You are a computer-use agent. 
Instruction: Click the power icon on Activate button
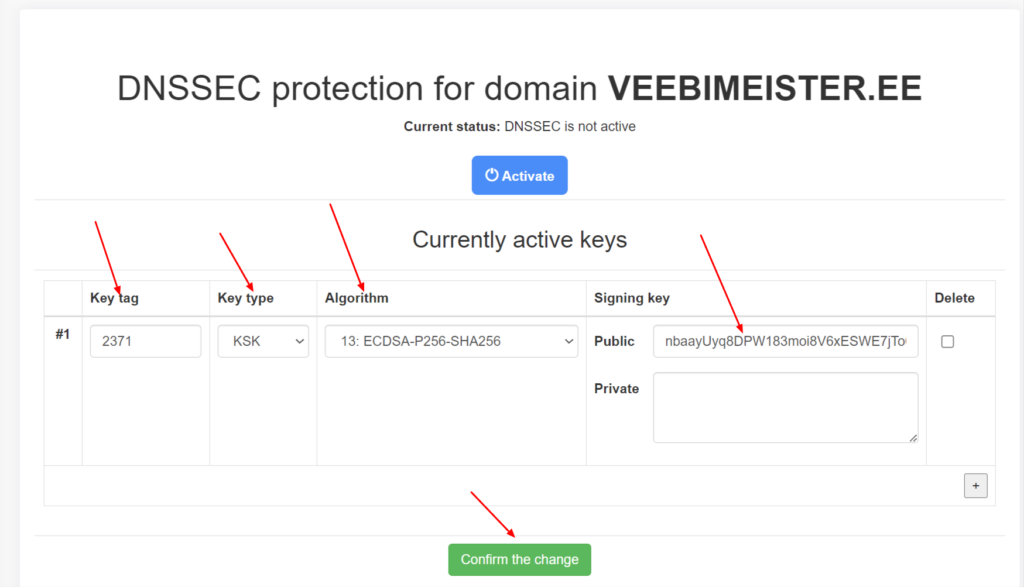[x=491, y=175]
